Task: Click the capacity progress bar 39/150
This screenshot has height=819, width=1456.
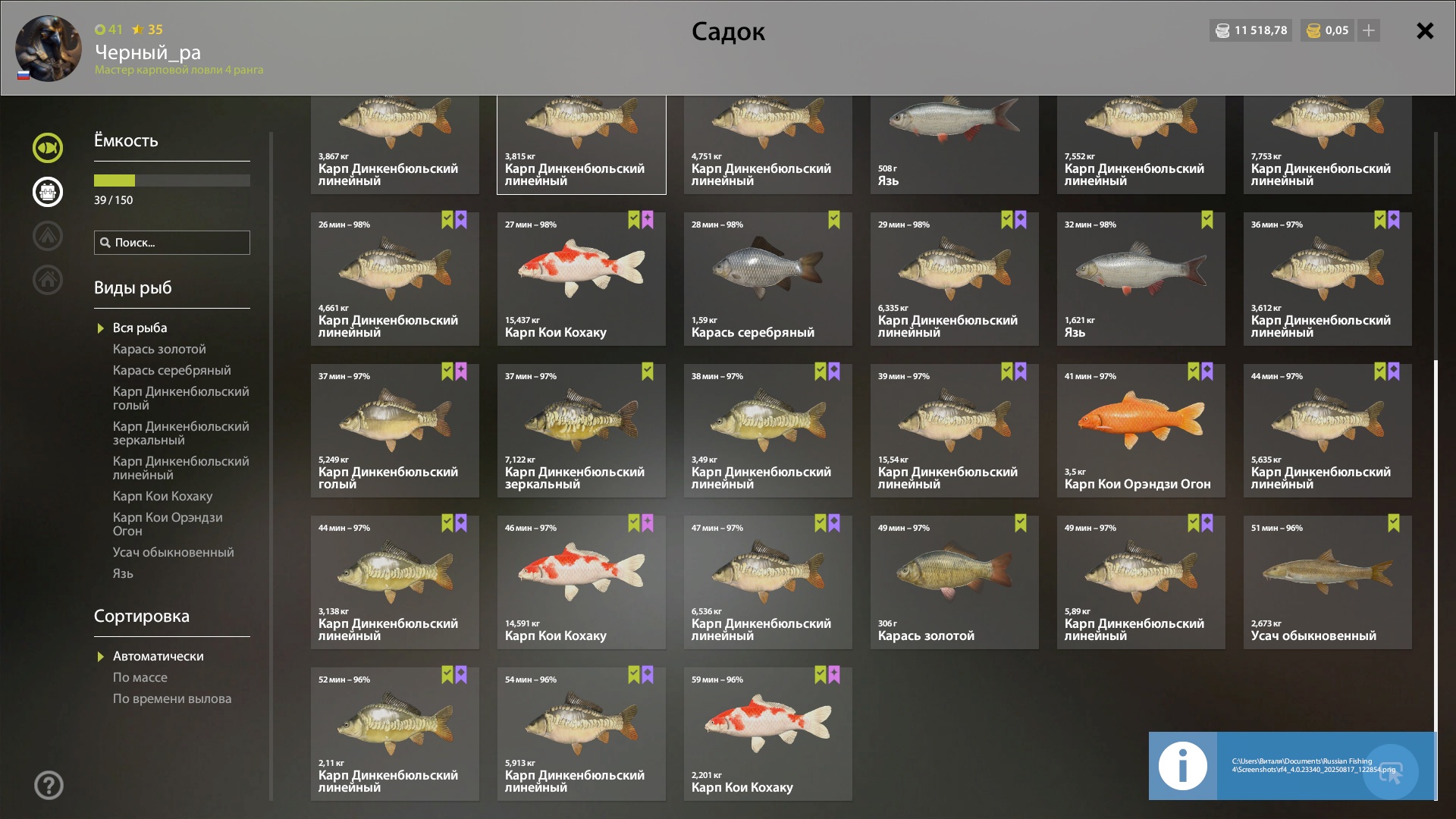Action: click(172, 180)
